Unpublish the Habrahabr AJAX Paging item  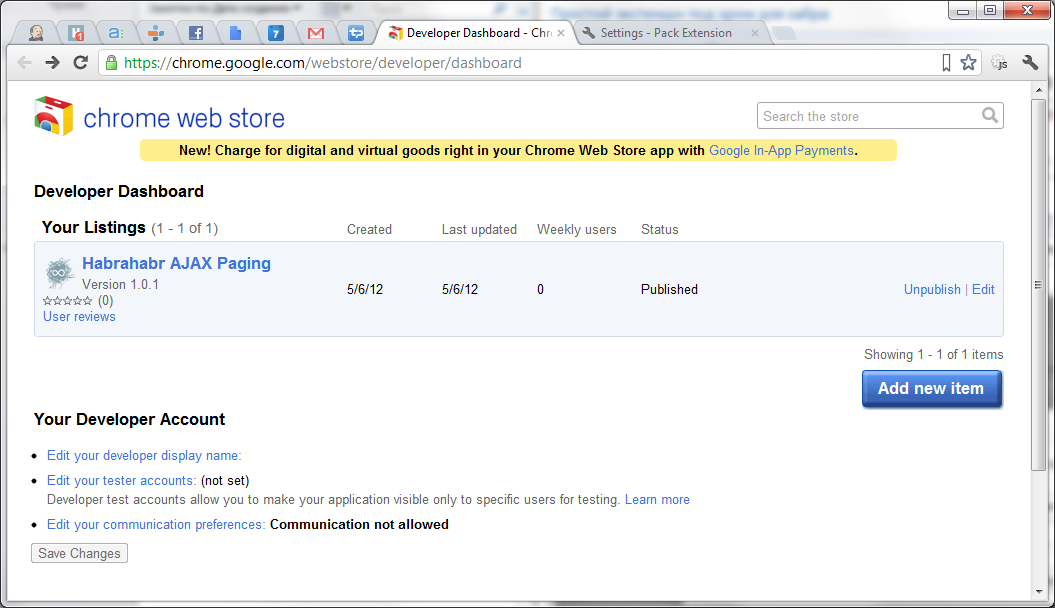point(932,289)
